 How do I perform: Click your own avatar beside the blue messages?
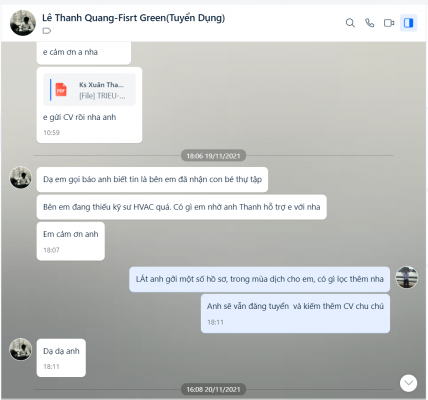tap(407, 277)
